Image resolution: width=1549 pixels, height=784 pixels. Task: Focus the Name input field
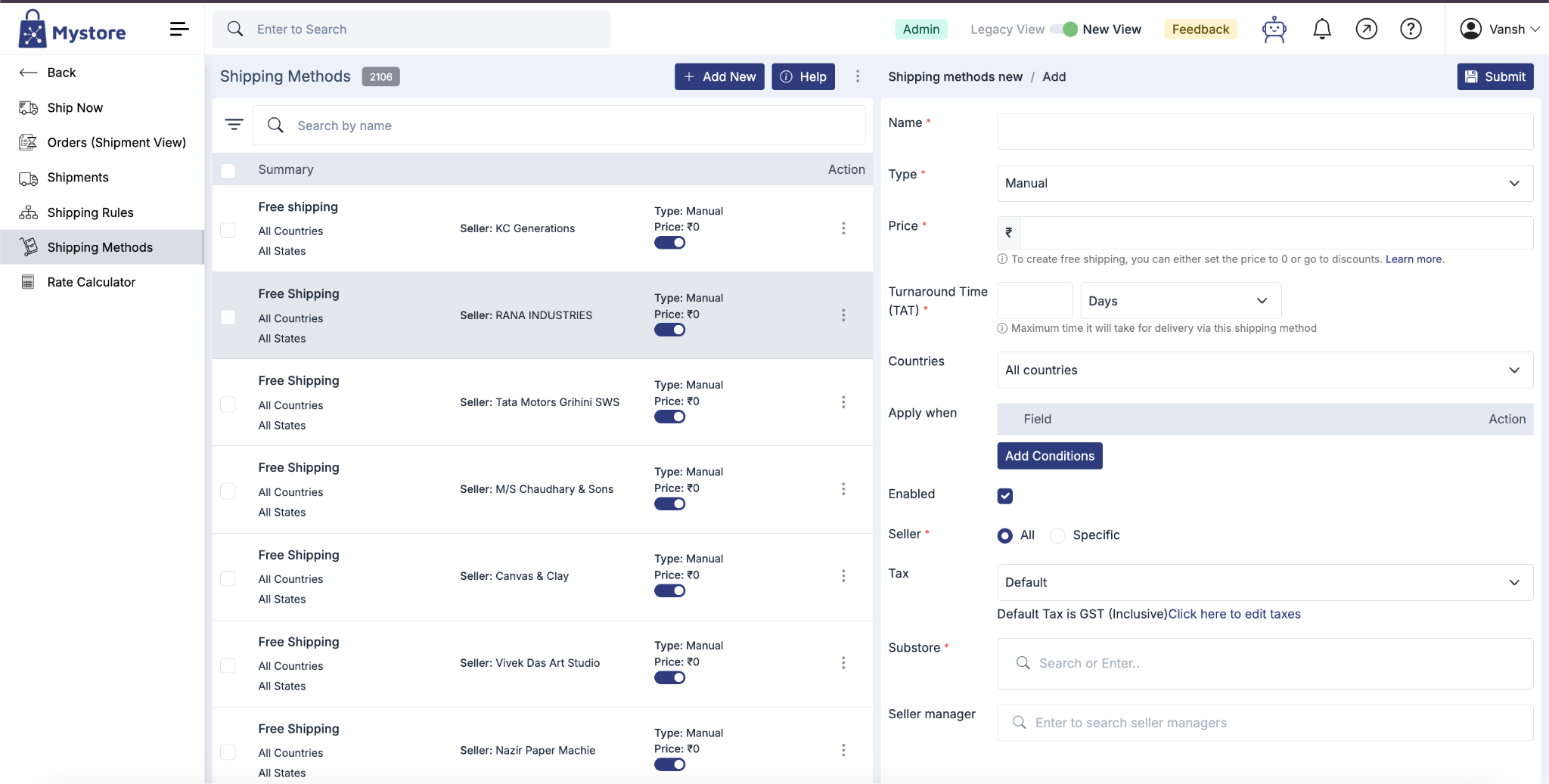point(1265,132)
